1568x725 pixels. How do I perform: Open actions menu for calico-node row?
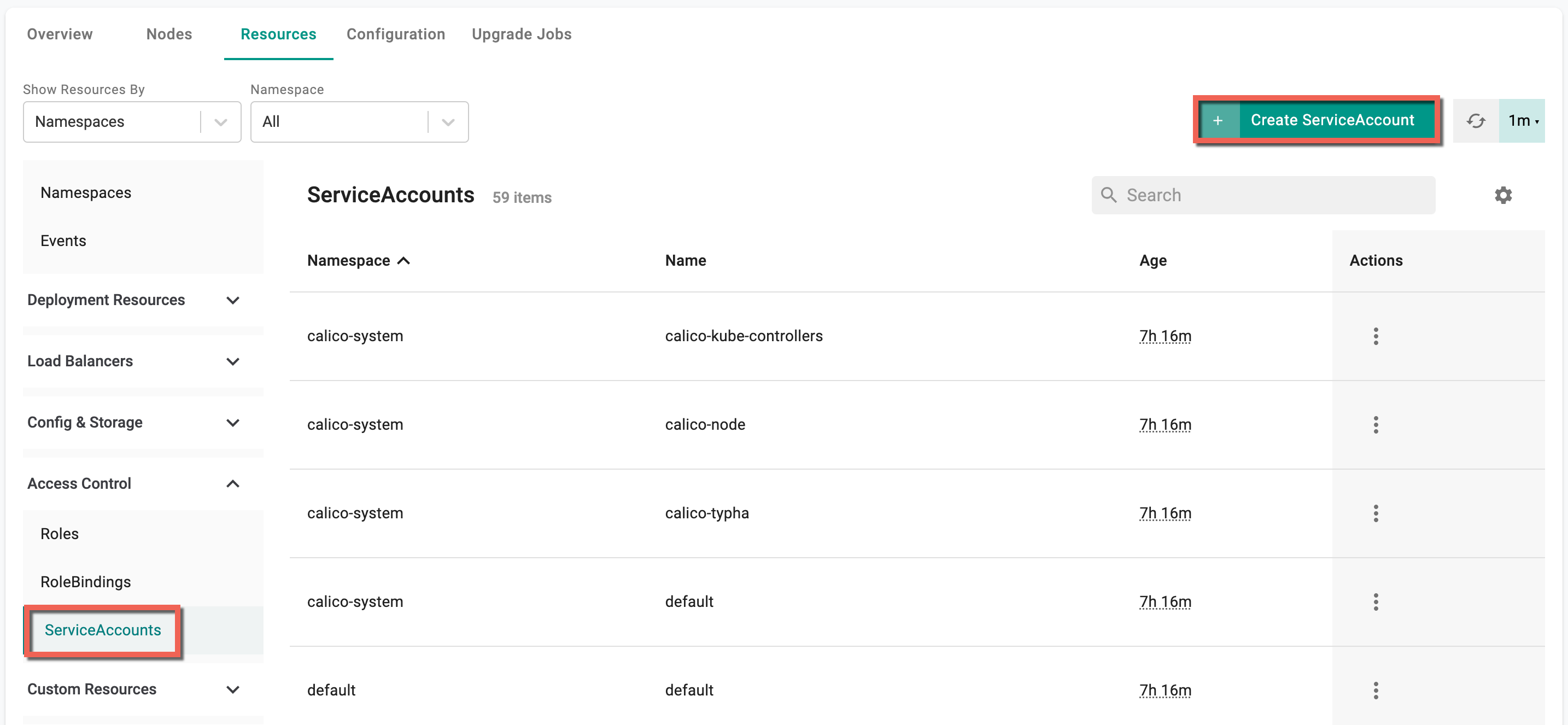[x=1376, y=425]
